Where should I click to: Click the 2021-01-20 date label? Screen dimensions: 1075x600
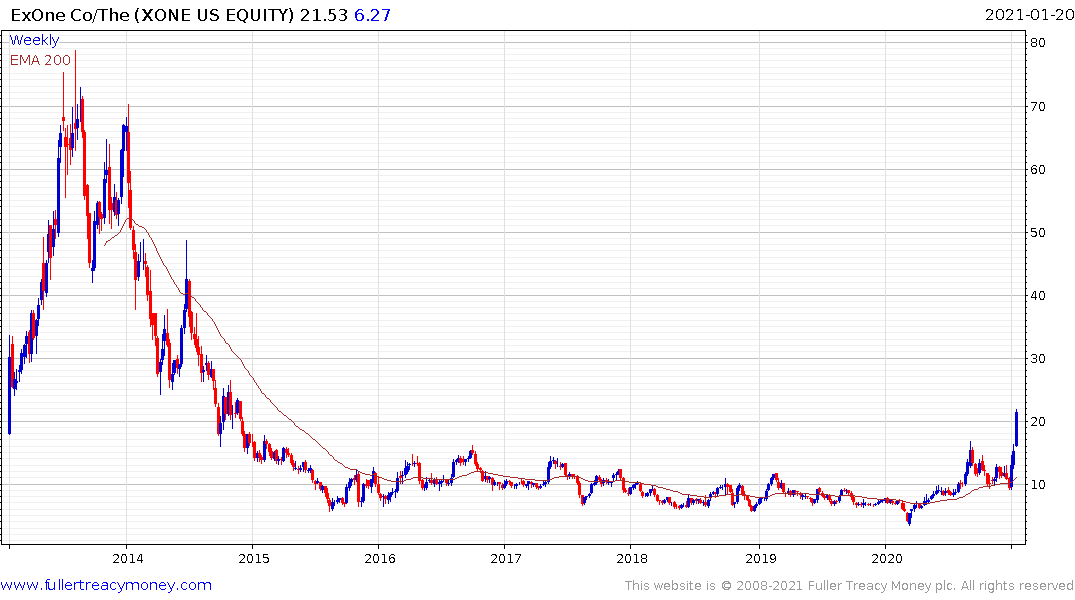click(1029, 14)
